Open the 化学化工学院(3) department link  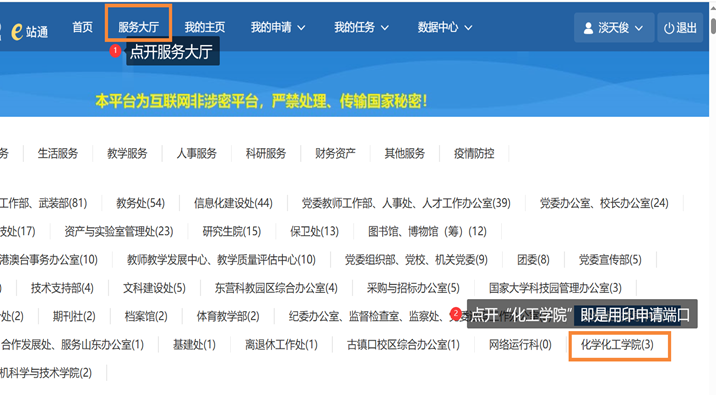617,345
